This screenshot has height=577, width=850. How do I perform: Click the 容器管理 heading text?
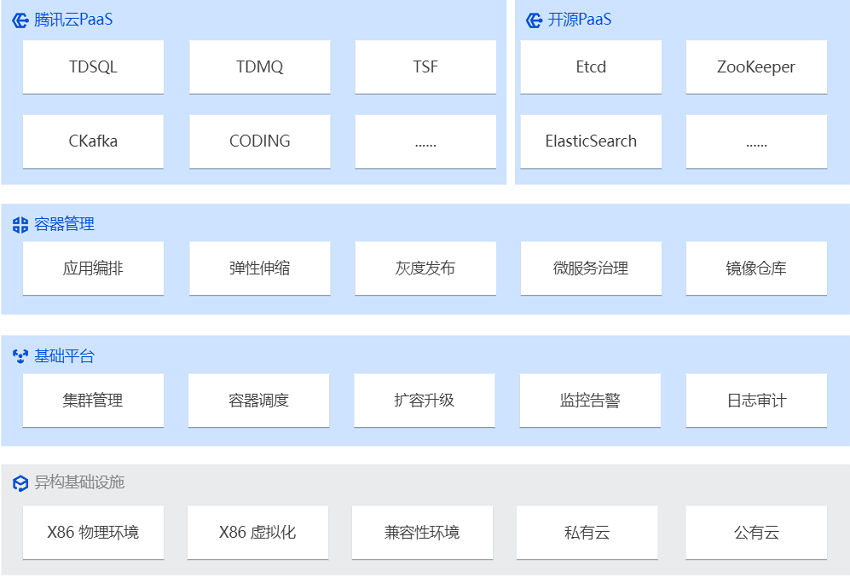(65, 224)
